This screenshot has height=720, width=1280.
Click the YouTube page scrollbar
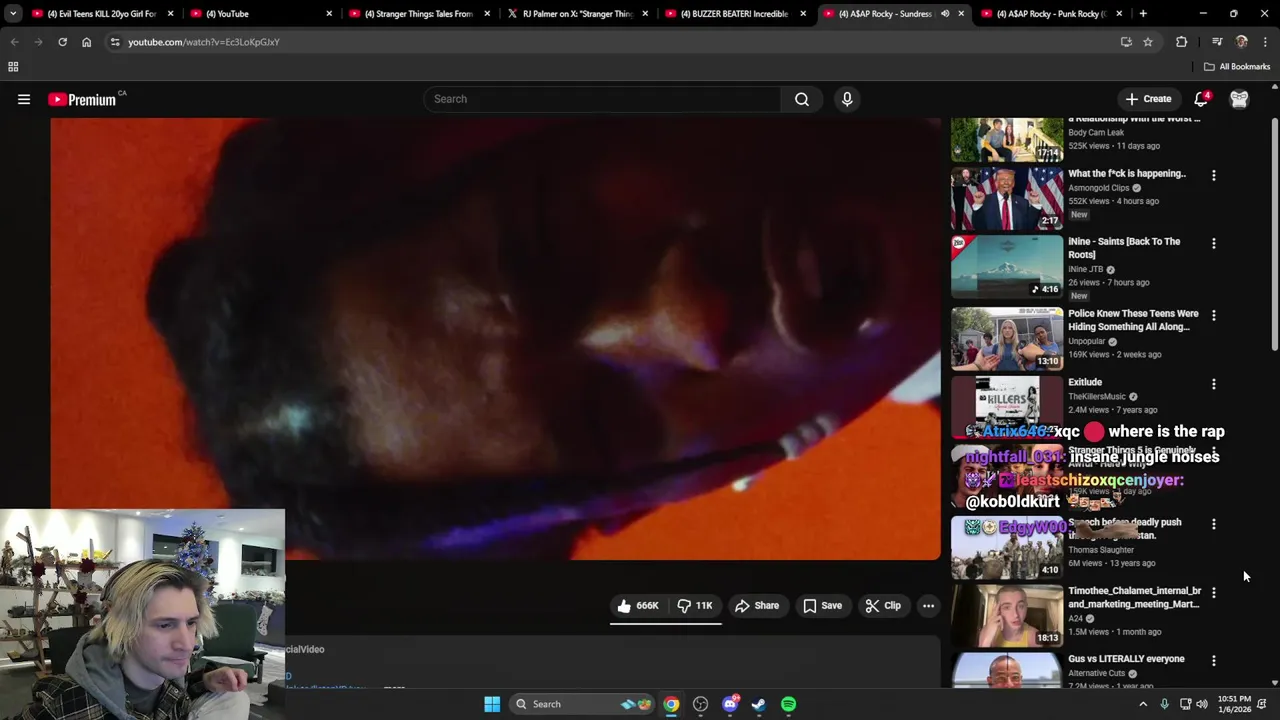[x=1274, y=235]
